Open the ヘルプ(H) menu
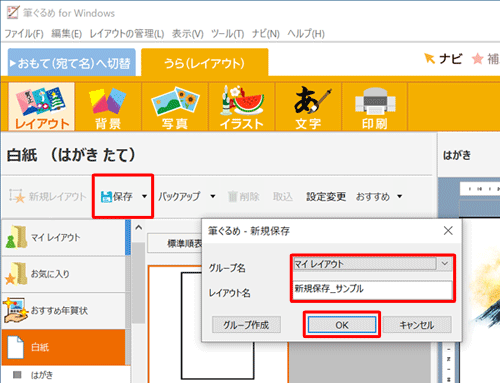 click(x=306, y=34)
